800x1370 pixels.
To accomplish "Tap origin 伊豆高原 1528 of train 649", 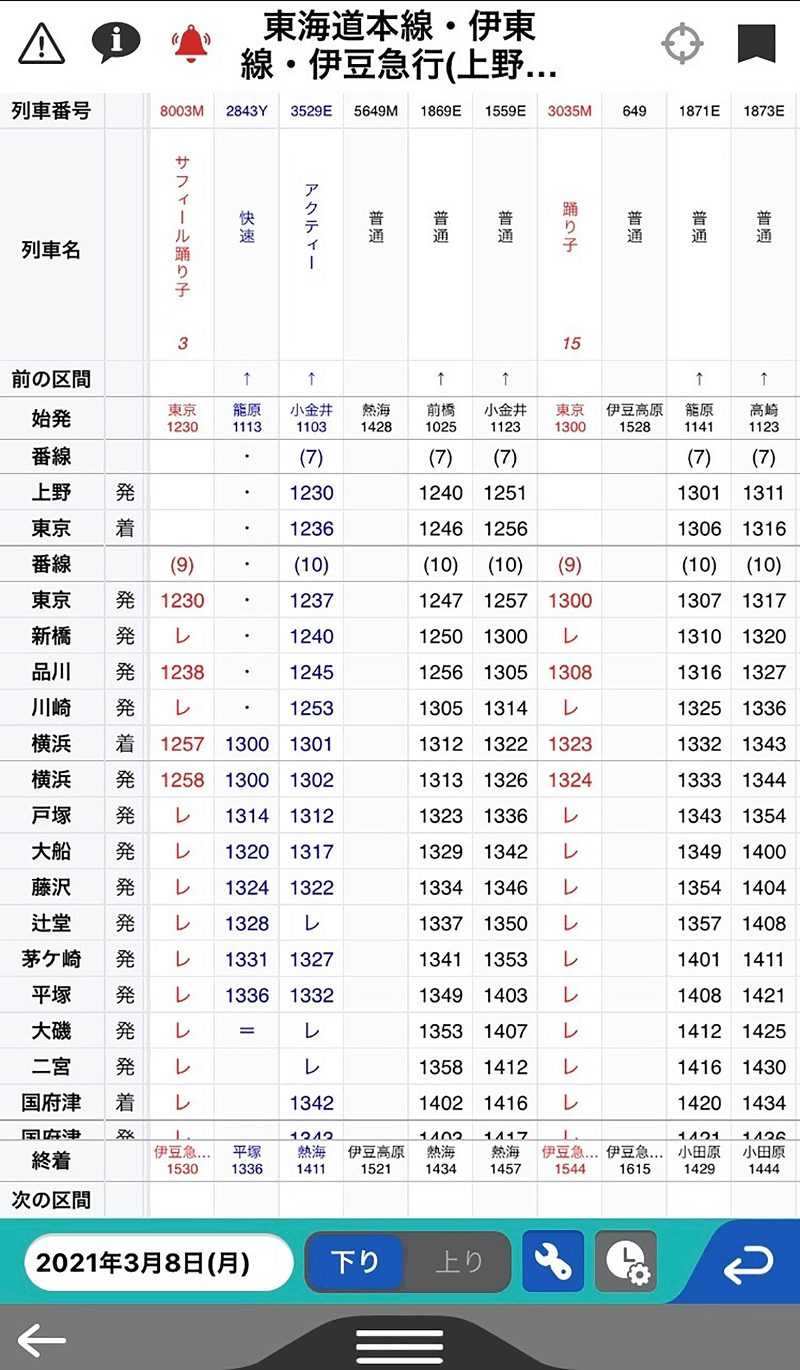I will pyautogui.click(x=634, y=418).
